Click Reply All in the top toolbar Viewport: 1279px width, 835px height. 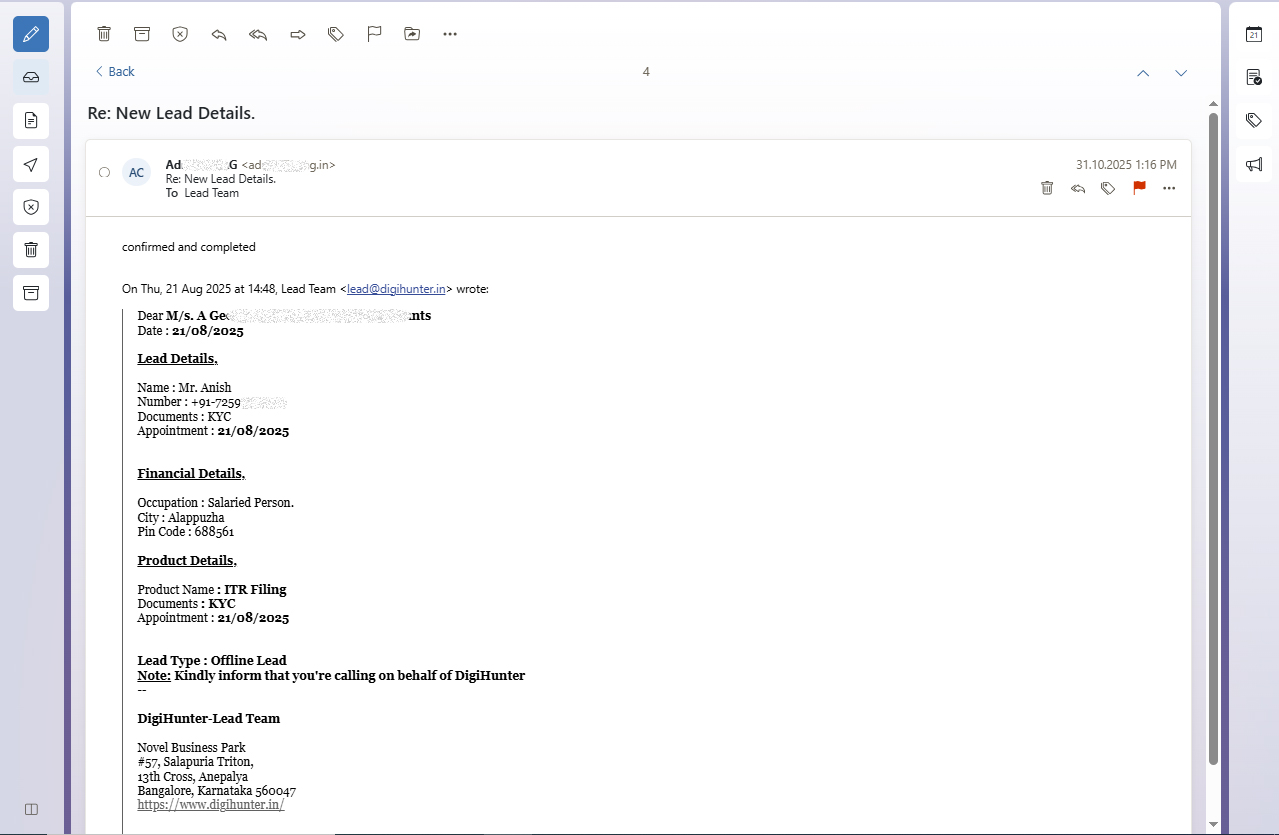pyautogui.click(x=258, y=34)
